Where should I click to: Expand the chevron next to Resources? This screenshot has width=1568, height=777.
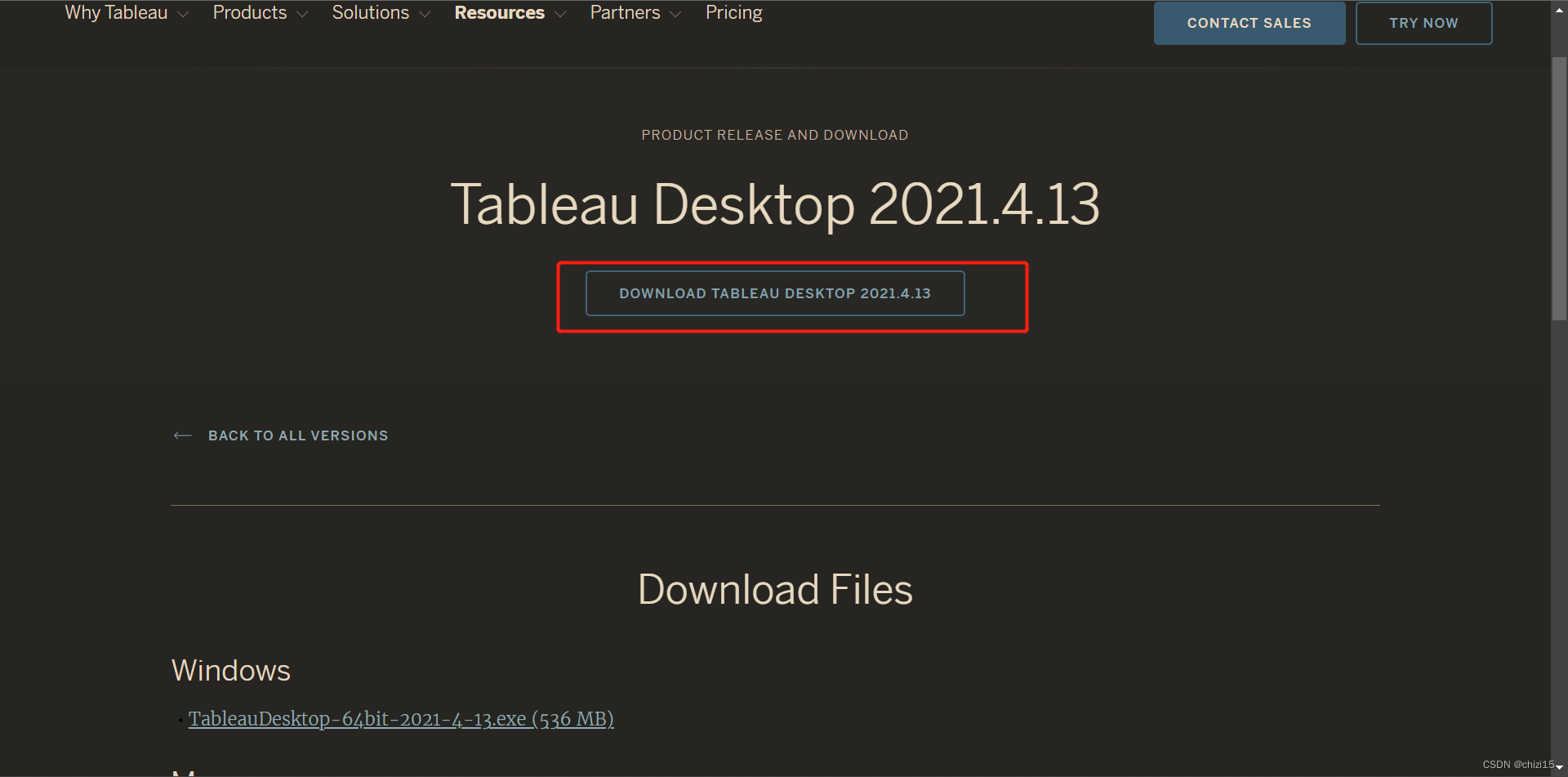[560, 15]
